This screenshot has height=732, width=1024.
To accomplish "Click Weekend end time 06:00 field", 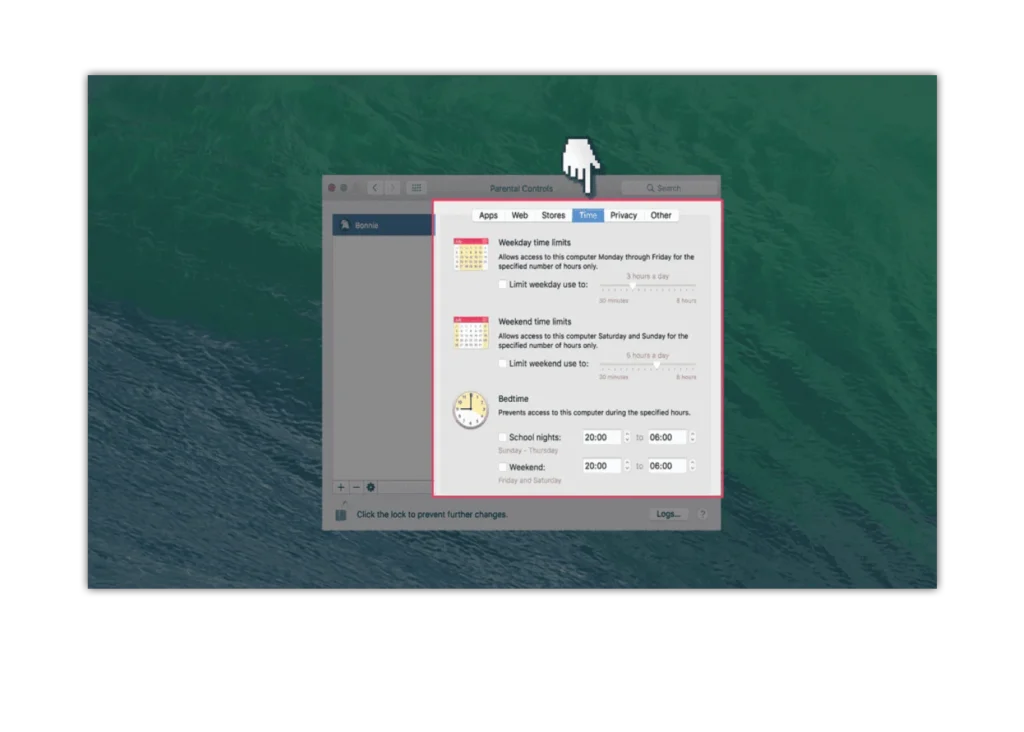I will [x=667, y=466].
